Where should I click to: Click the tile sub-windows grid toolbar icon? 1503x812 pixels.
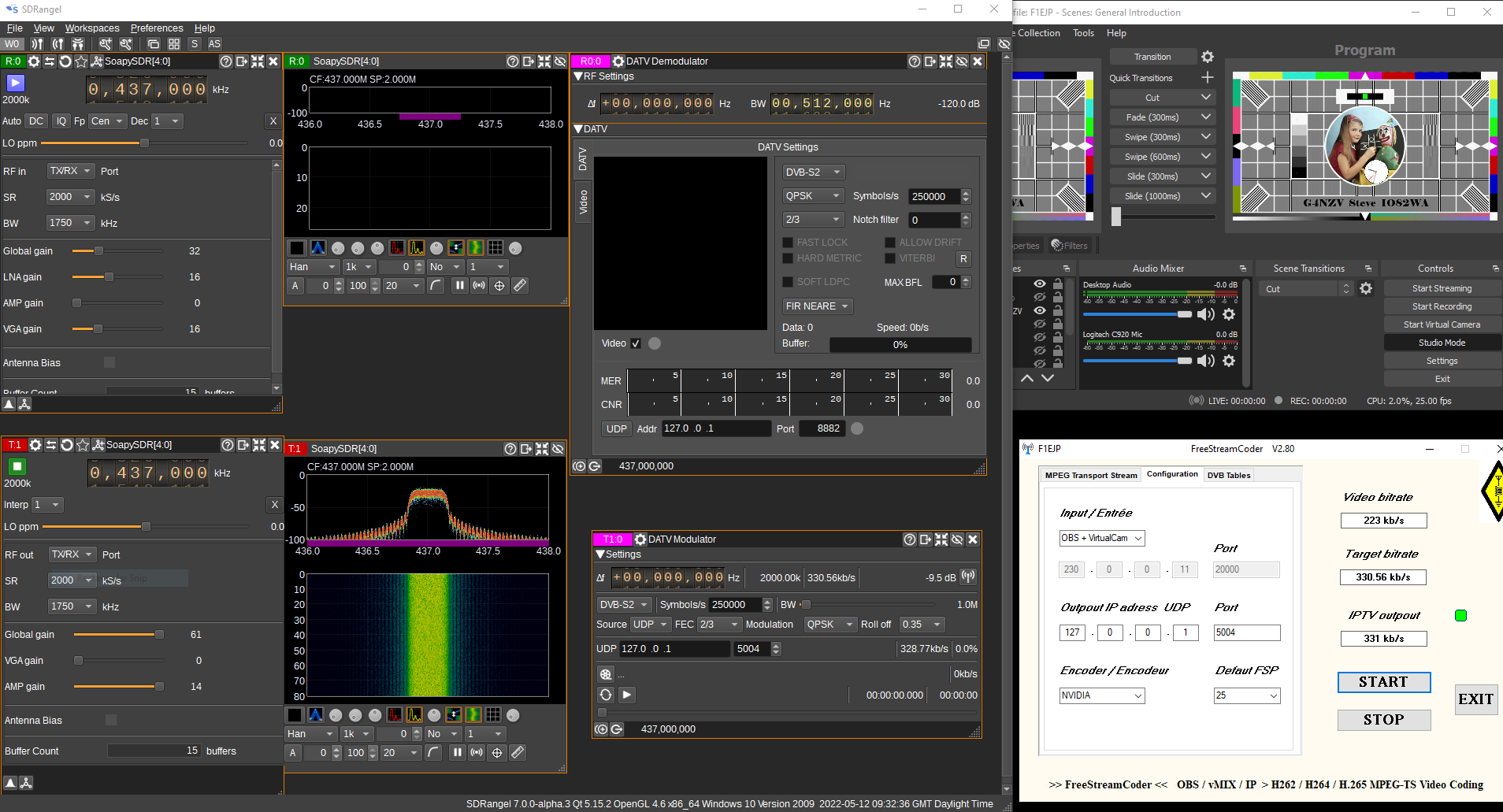tap(174, 44)
